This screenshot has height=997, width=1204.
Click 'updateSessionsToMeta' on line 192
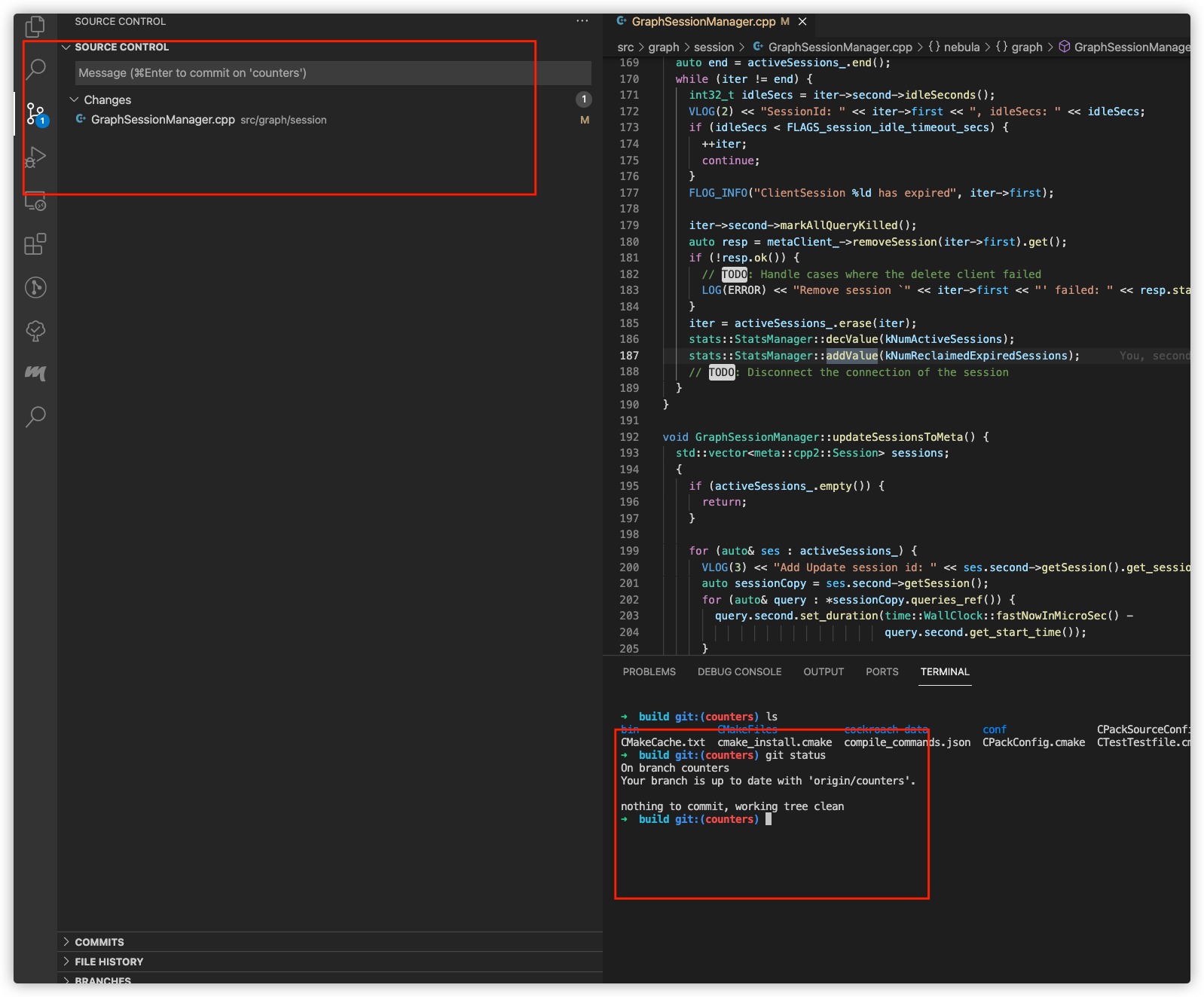(897, 437)
